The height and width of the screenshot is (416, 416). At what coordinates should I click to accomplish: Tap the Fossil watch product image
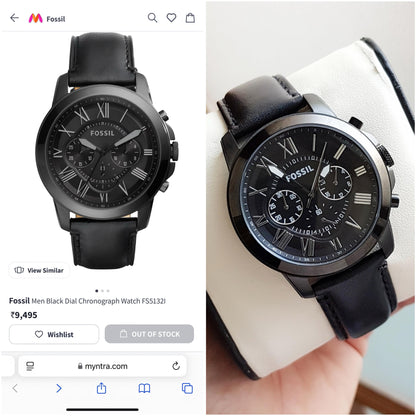[106, 150]
